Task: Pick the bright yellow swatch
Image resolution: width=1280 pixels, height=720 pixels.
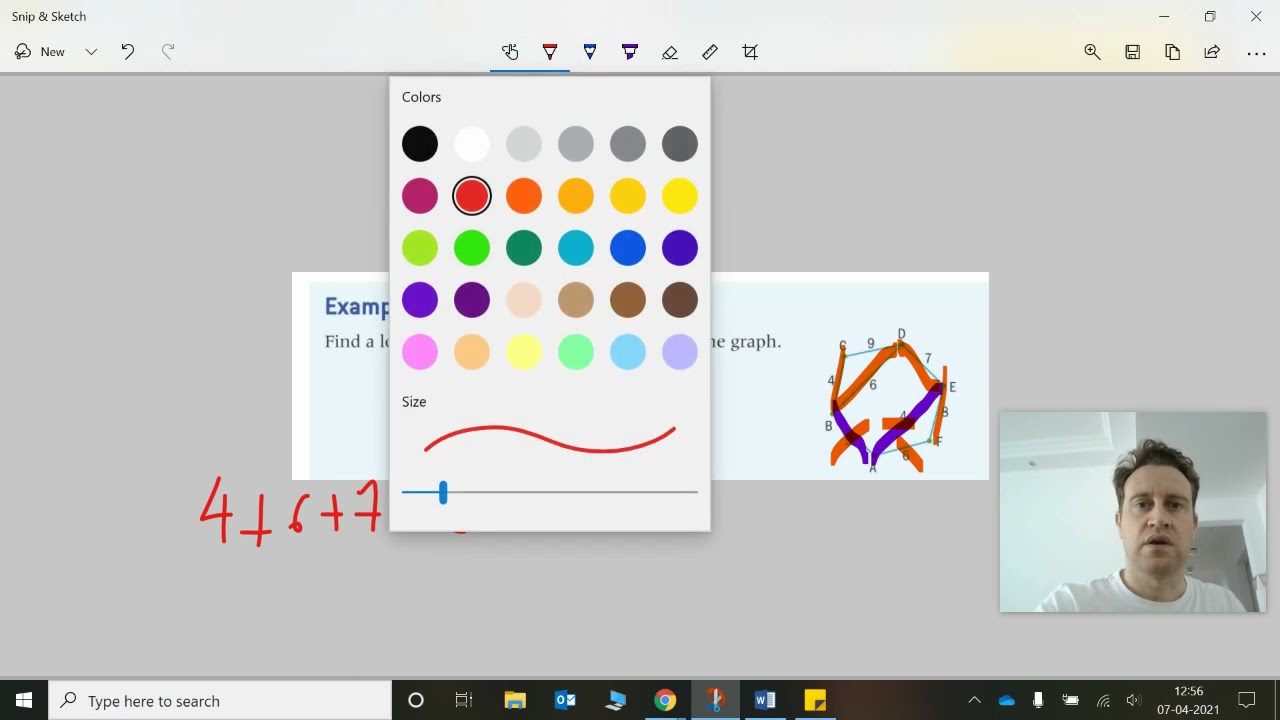Action: coord(680,196)
